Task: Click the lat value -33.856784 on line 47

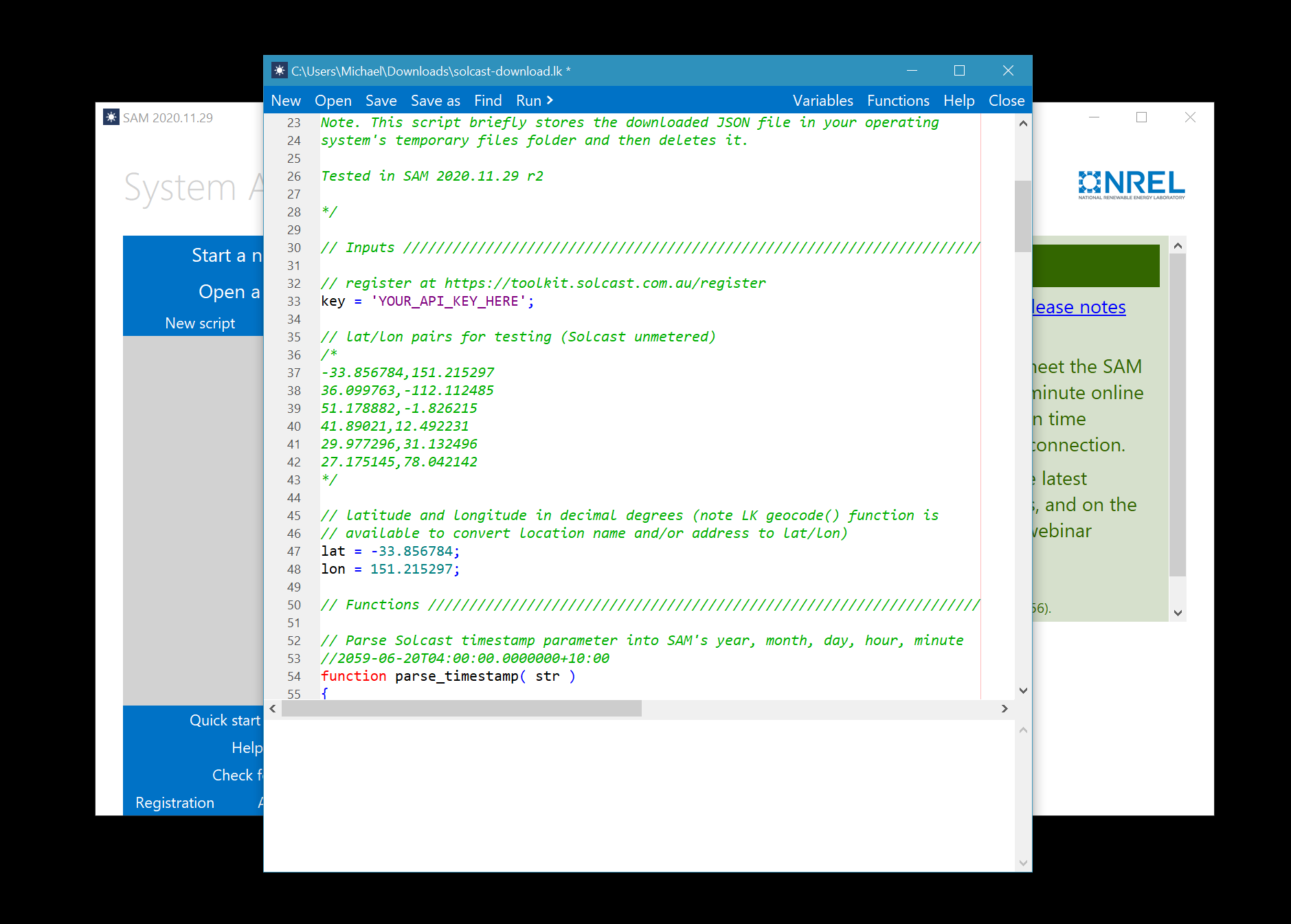Action: (x=412, y=551)
